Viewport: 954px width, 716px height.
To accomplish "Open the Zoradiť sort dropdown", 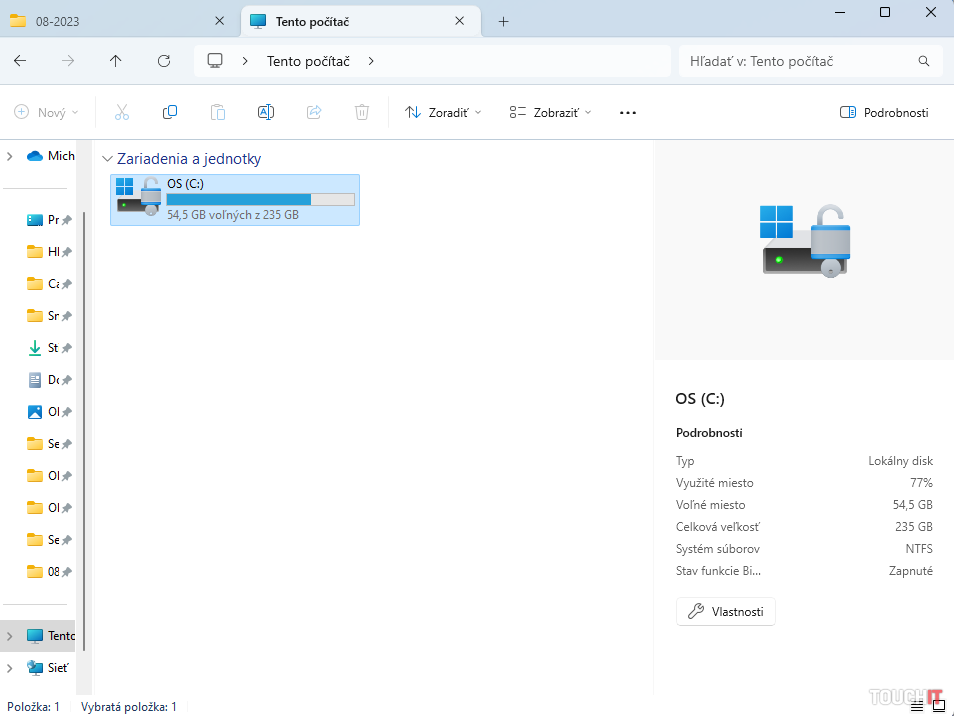I will pyautogui.click(x=443, y=113).
